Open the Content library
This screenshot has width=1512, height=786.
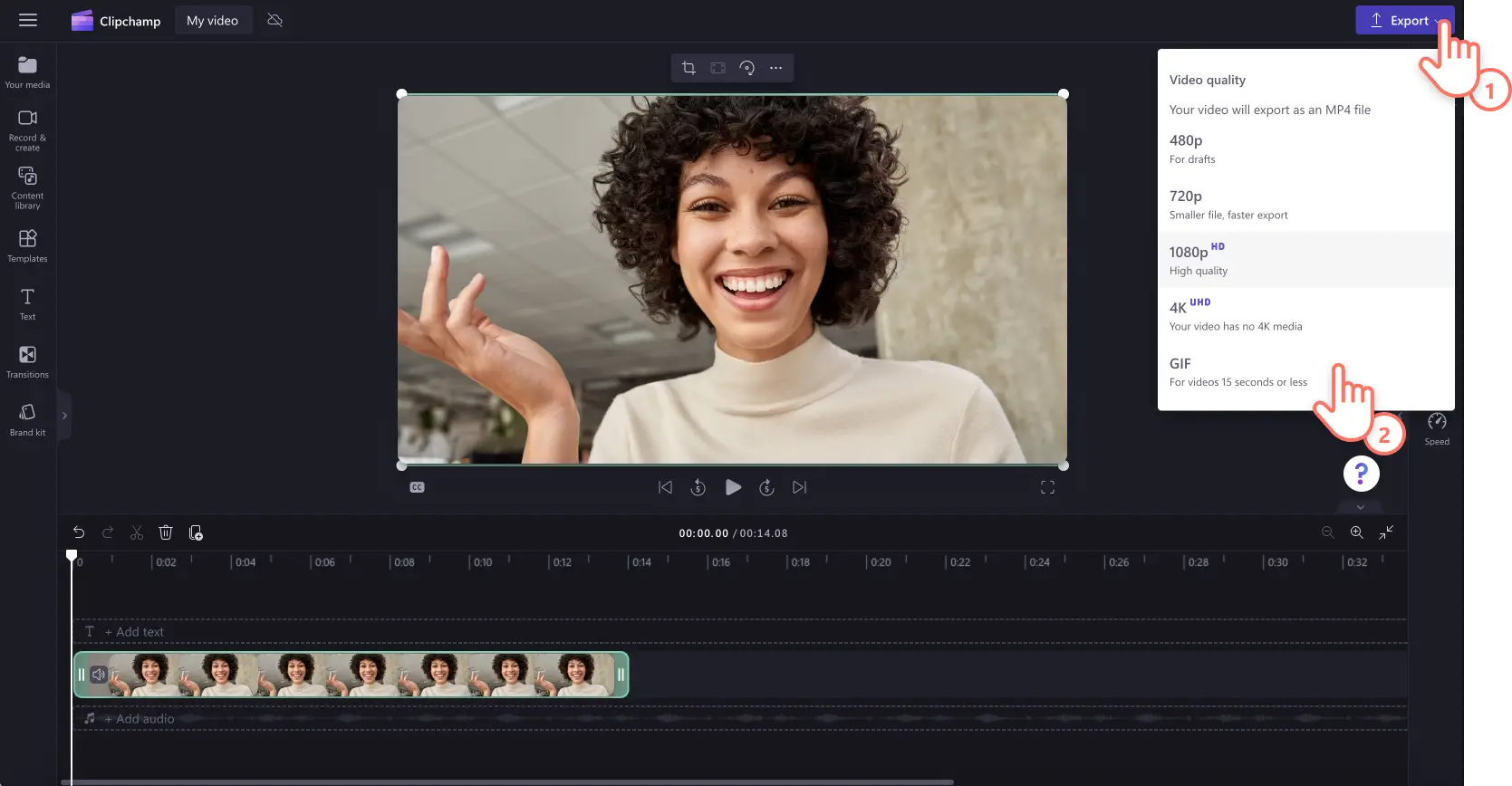point(27,187)
